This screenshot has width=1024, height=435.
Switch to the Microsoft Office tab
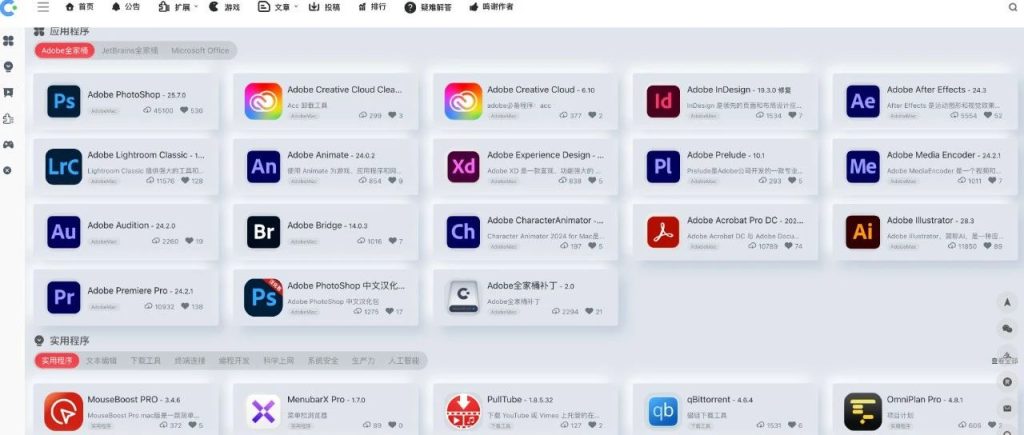point(200,50)
